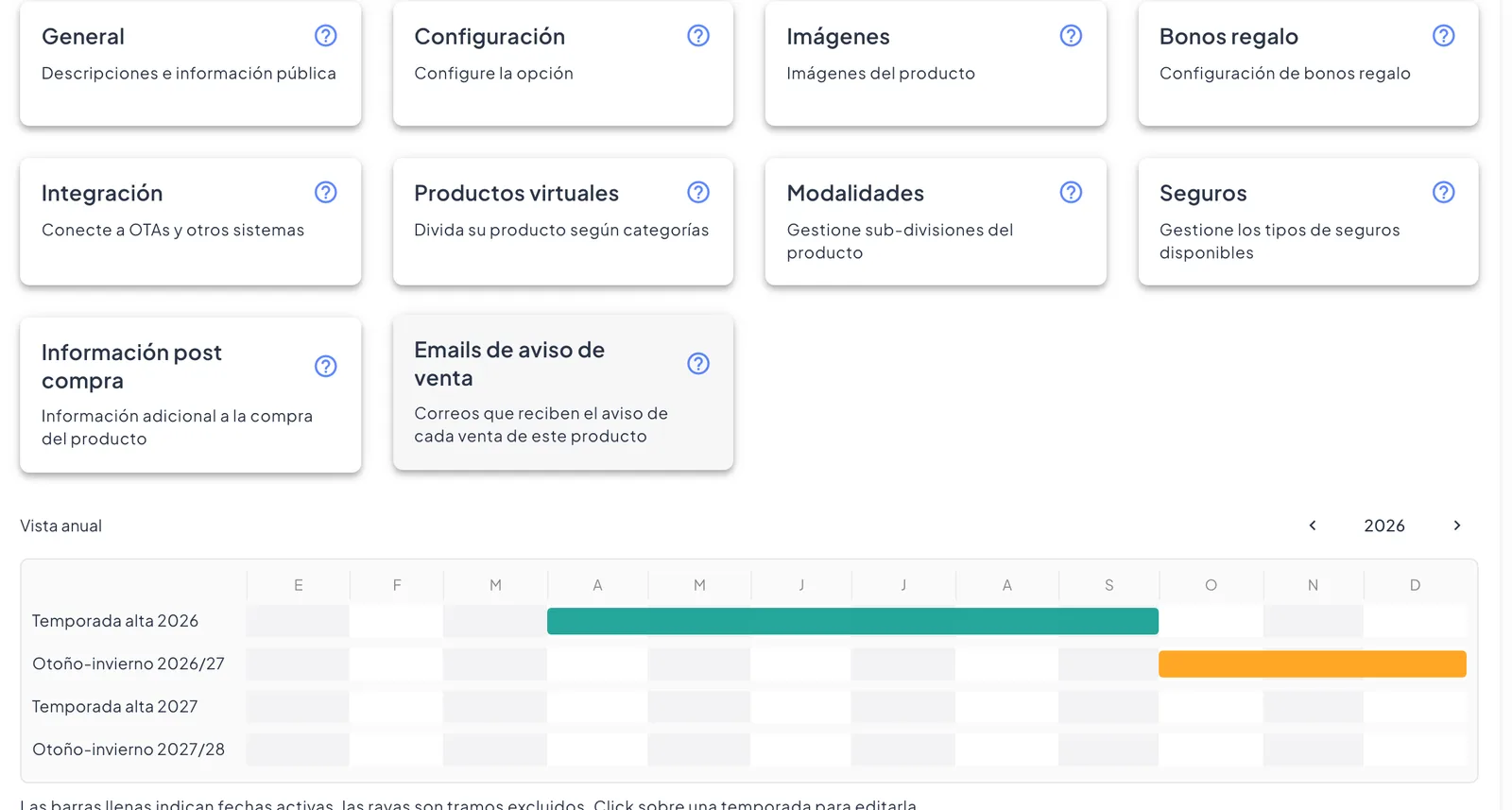The width and height of the screenshot is (1512, 810).
Task: Click 'Divida su producto según categorías' text
Action: click(x=561, y=231)
